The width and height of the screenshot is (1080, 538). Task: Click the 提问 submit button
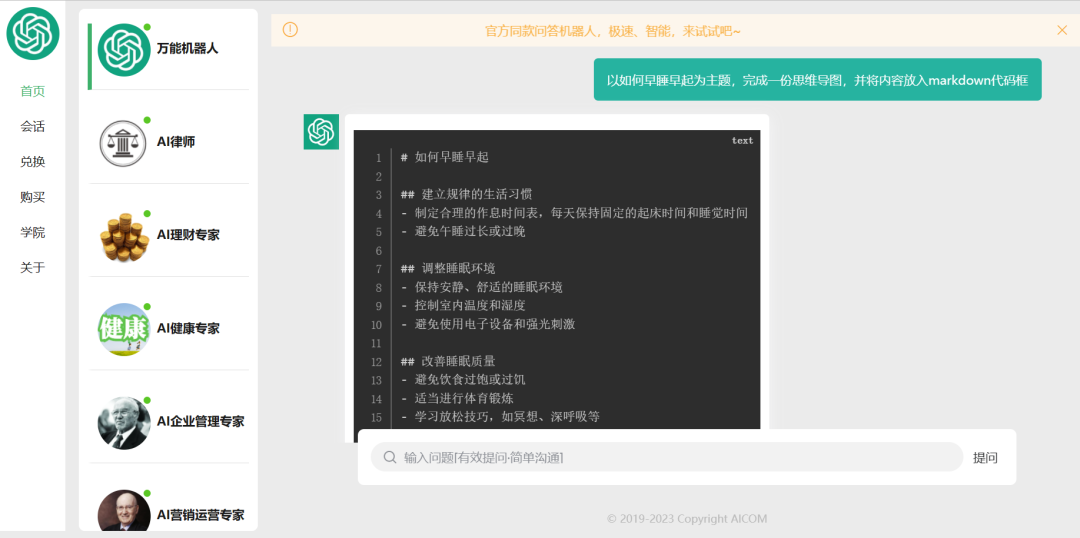coord(985,457)
